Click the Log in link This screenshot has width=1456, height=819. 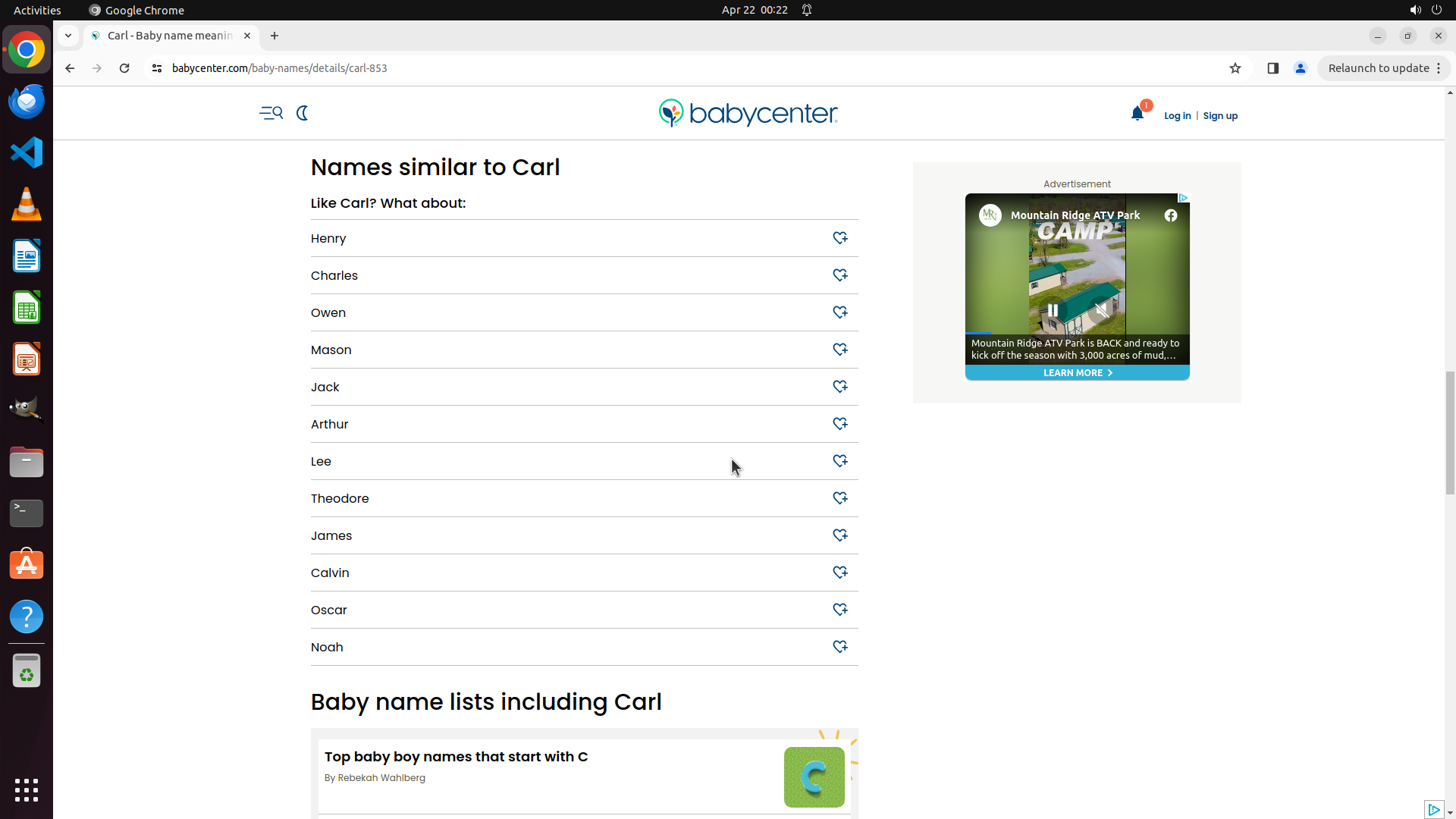pyautogui.click(x=1177, y=116)
